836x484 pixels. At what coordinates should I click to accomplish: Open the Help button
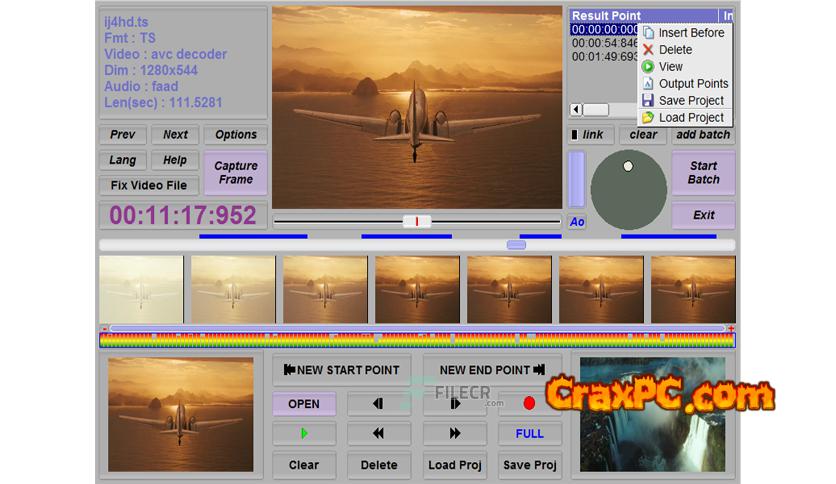tap(175, 160)
